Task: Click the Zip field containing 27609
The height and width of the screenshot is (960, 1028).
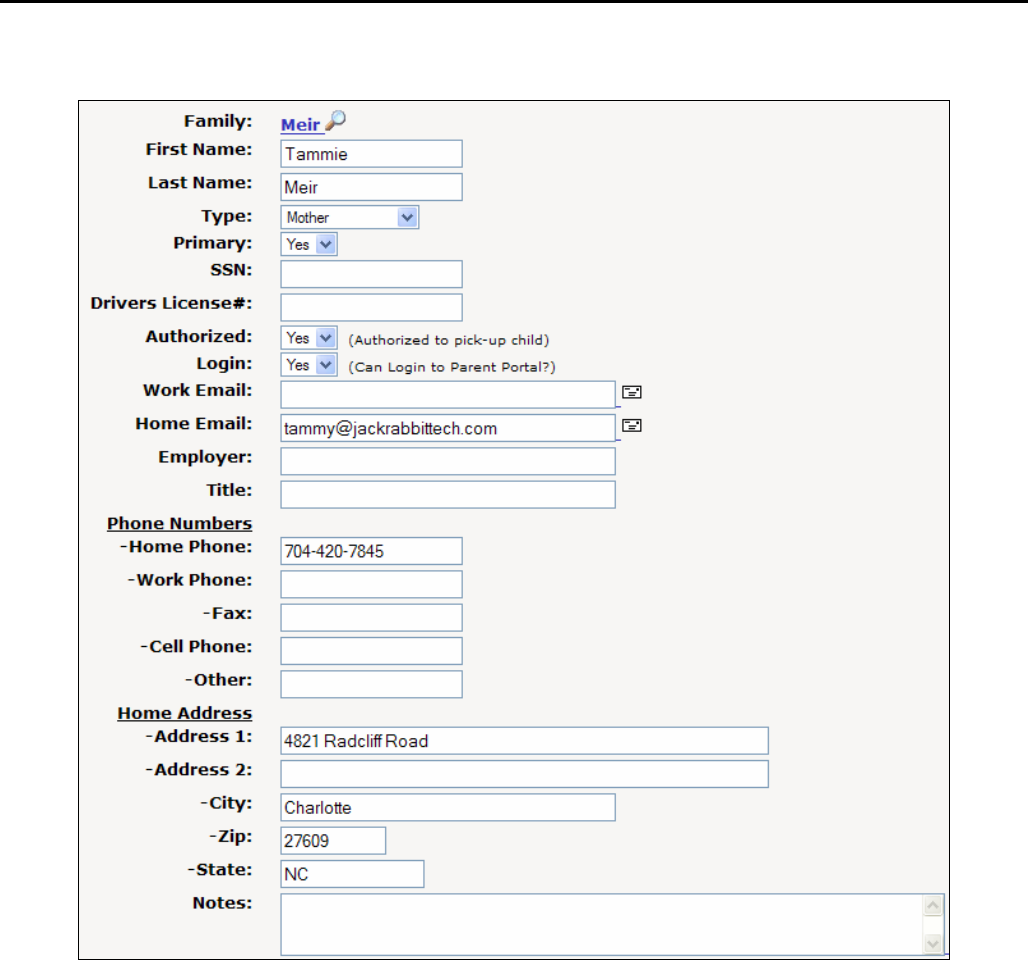Action: tap(333, 841)
